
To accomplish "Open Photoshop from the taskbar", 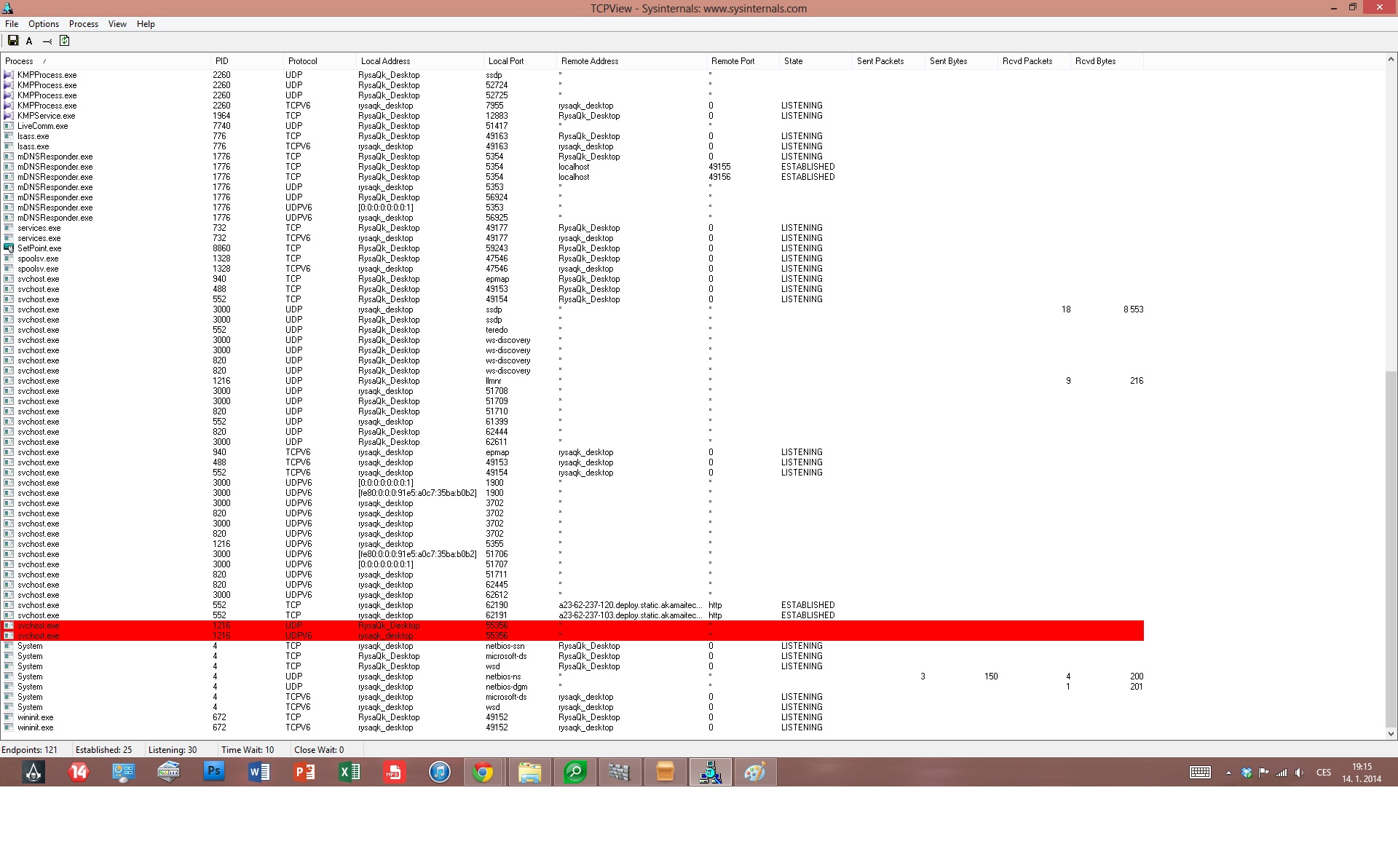I will pyautogui.click(x=214, y=772).
